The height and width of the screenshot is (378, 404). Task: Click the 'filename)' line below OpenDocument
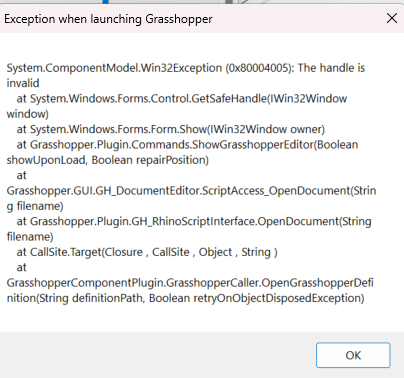pyautogui.click(x=30, y=237)
